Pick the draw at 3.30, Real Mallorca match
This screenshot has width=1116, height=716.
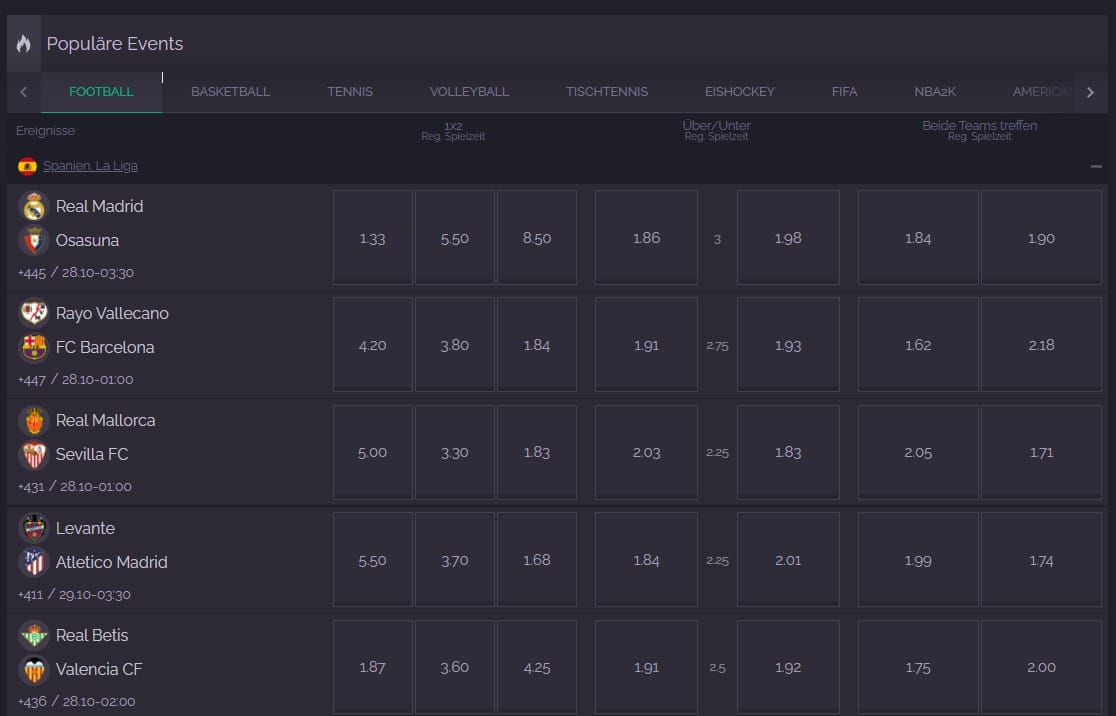[x=455, y=452]
